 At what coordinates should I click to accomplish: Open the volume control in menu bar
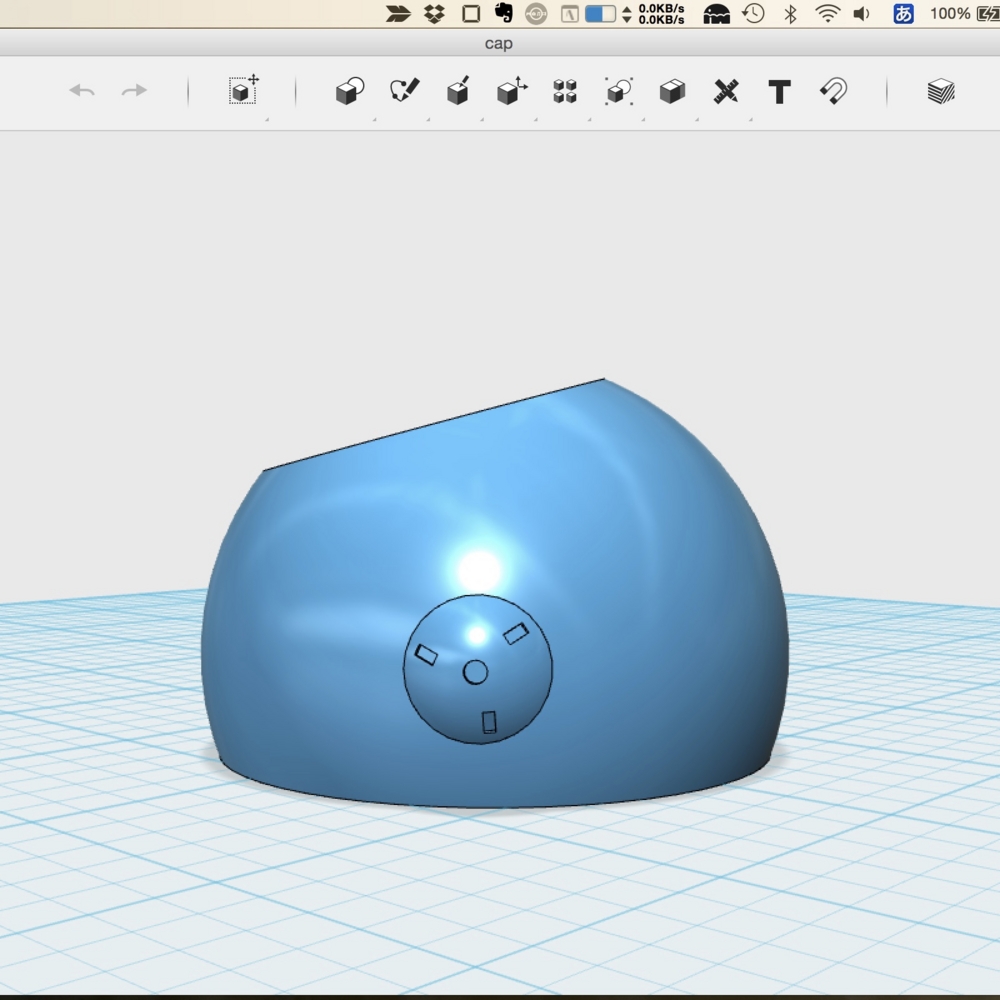point(862,13)
